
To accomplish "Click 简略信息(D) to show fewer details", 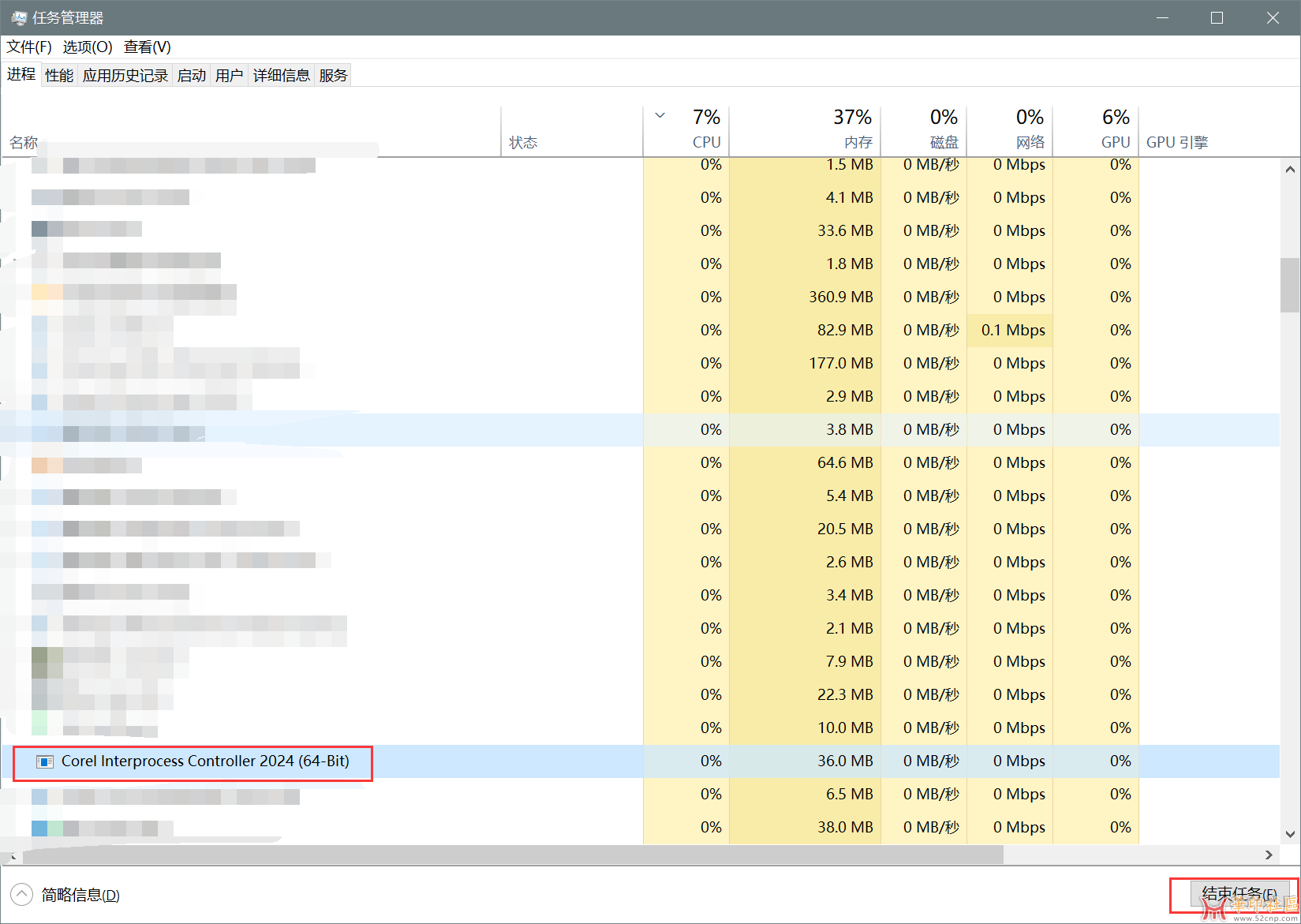I will [80, 895].
